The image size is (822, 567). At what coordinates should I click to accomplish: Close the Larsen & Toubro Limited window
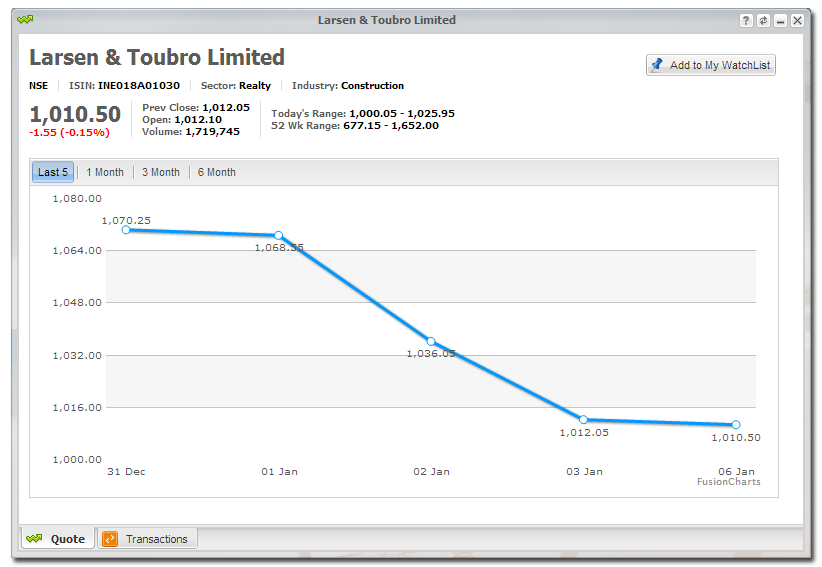tap(797, 20)
